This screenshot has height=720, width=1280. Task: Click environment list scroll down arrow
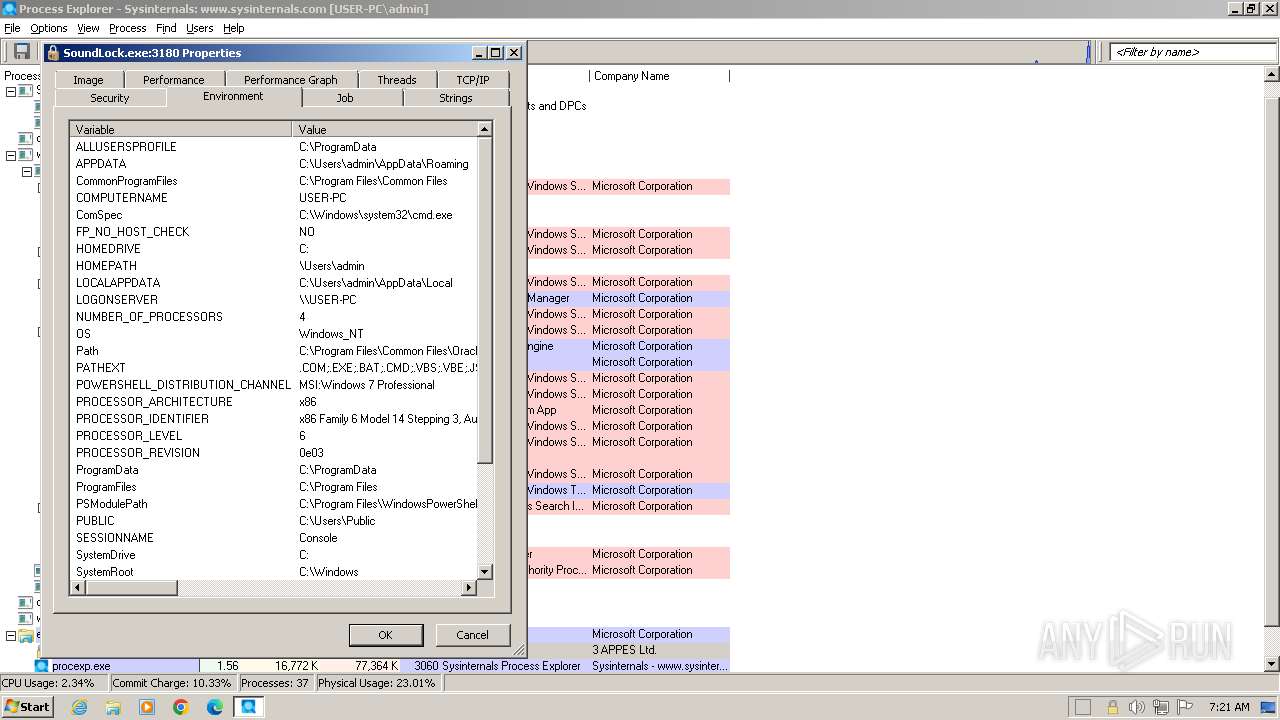tap(485, 572)
